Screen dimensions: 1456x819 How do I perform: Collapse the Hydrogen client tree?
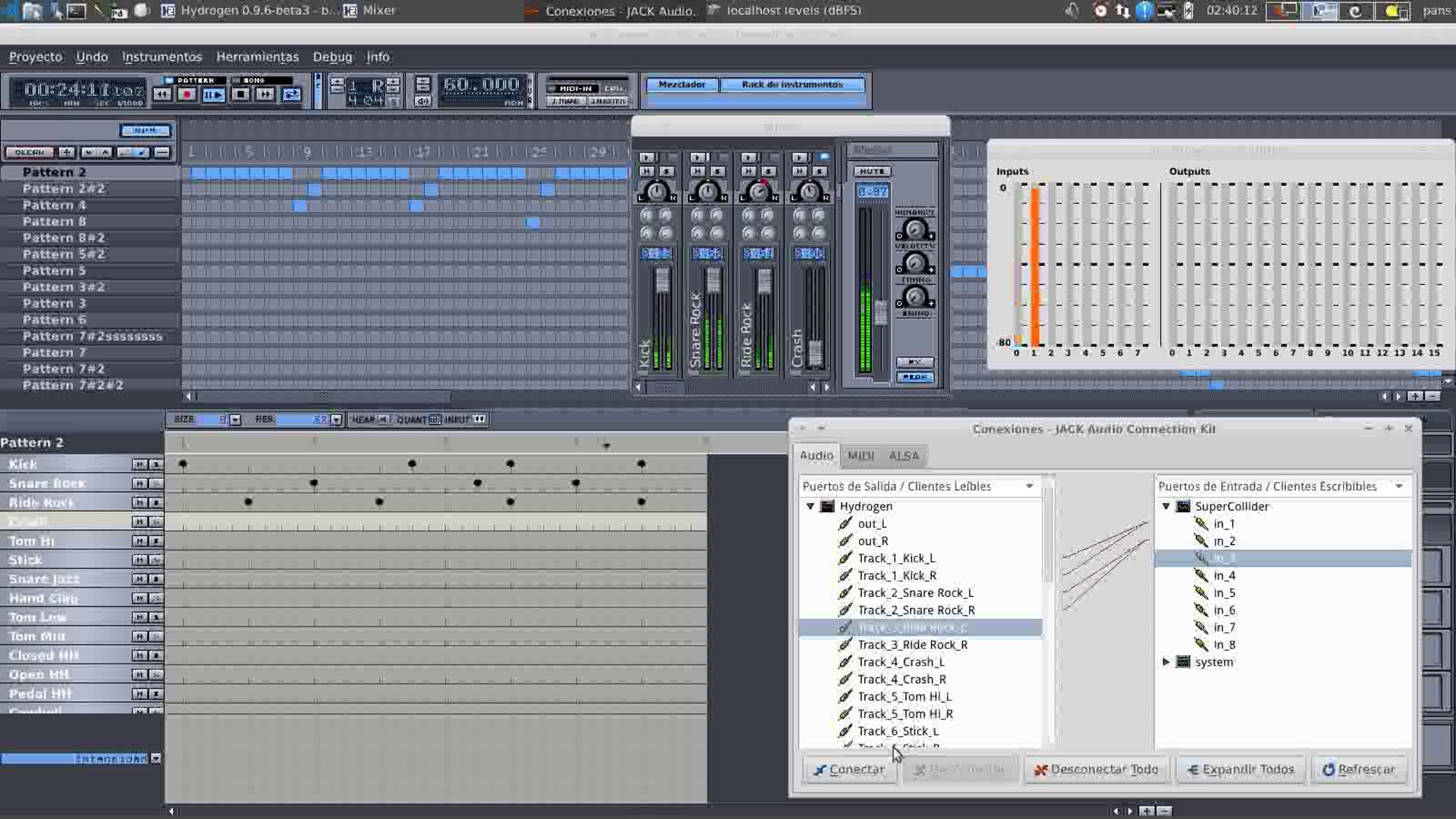coord(810,506)
